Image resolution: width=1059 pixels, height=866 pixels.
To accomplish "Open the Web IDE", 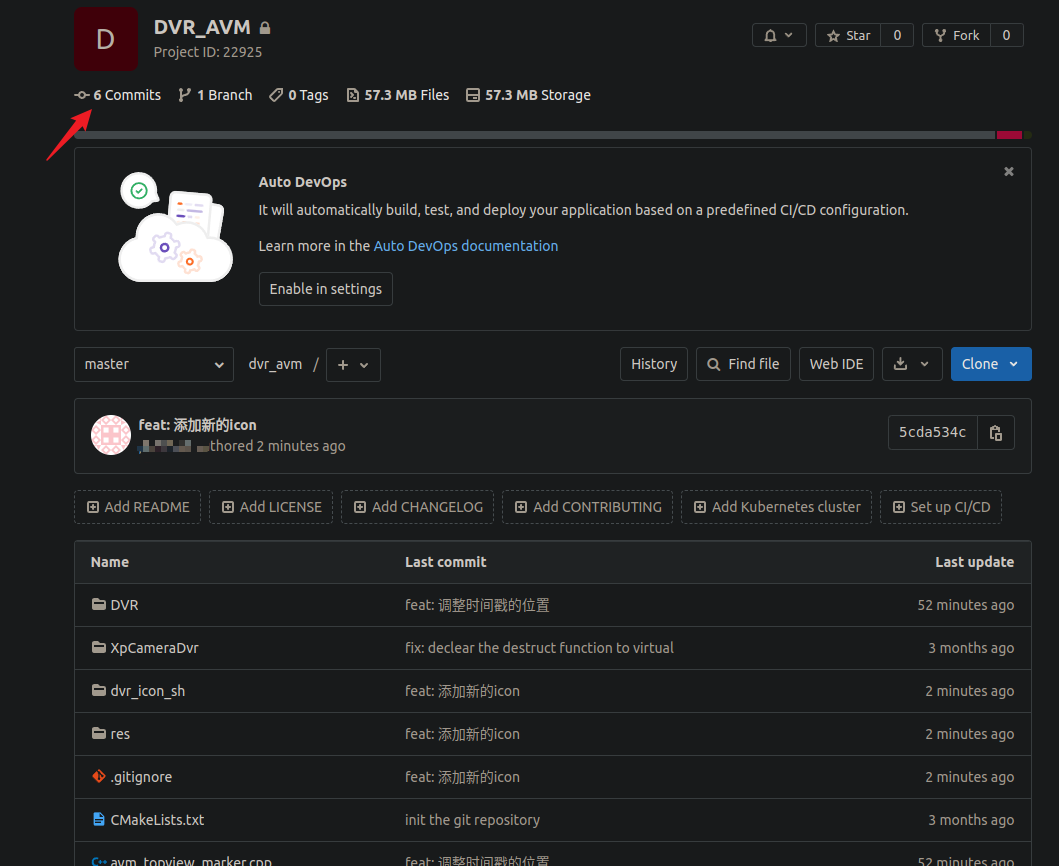I will click(836, 364).
